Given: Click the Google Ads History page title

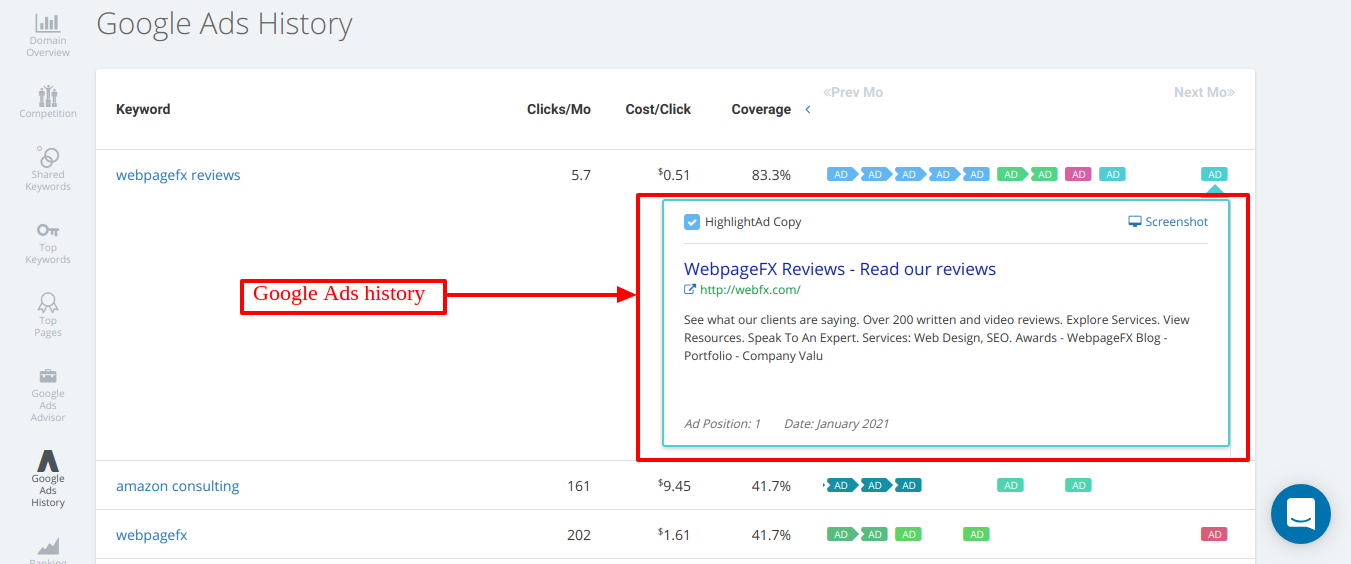Looking at the screenshot, I should click(224, 24).
